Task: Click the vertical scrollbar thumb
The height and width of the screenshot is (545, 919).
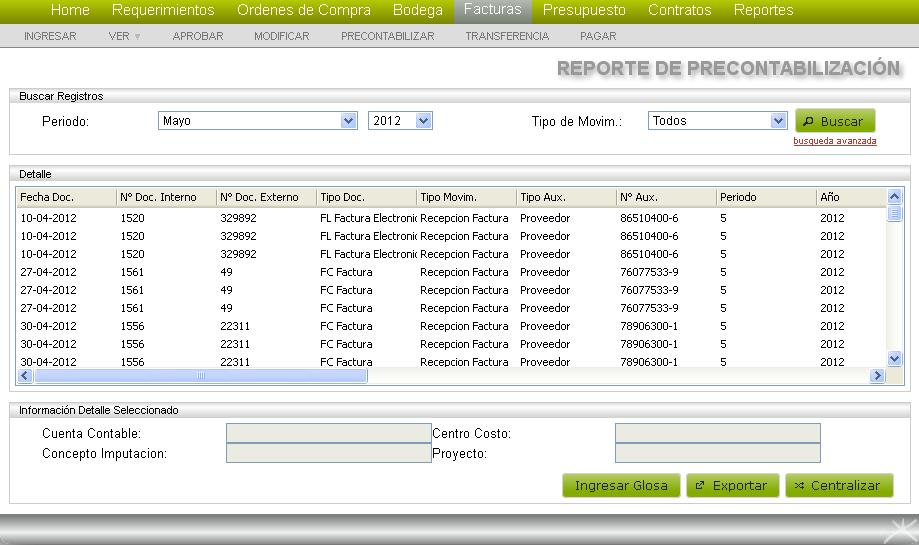Action: (894, 213)
